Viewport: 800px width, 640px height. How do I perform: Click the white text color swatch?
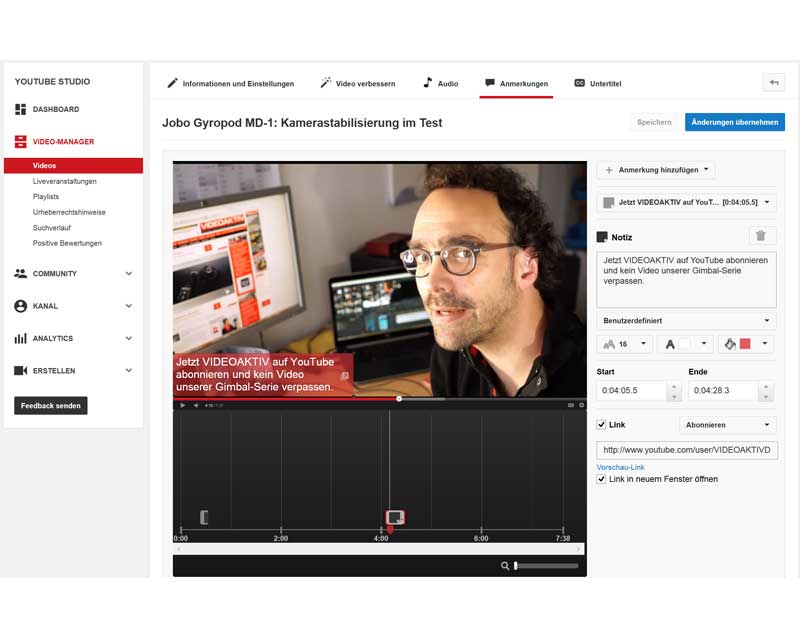pos(684,344)
